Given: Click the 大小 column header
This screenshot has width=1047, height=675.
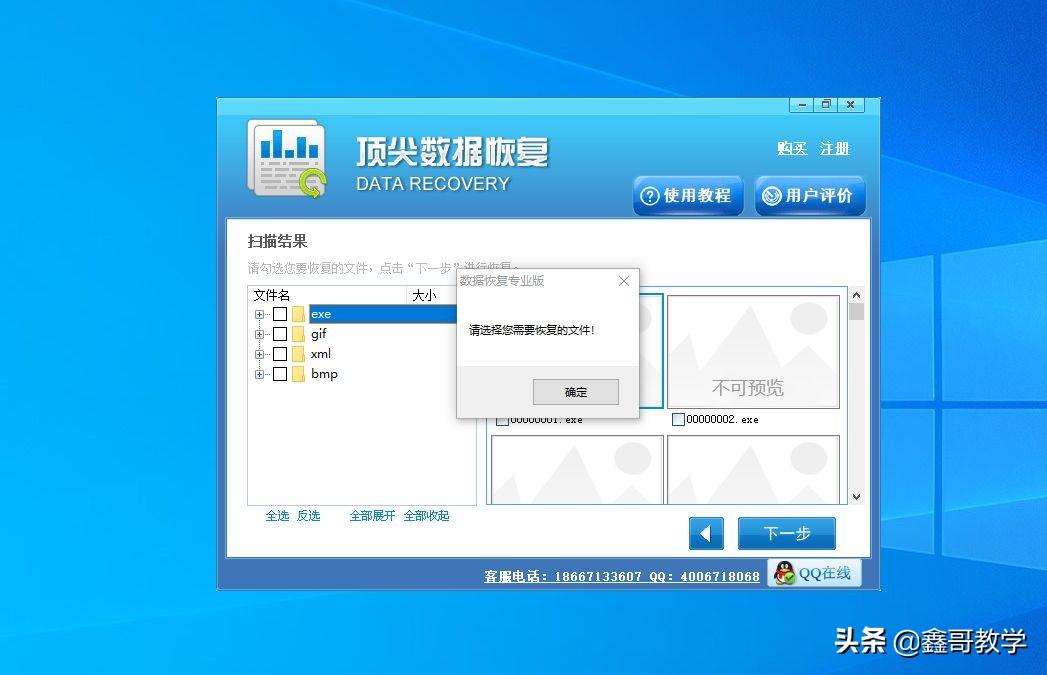Looking at the screenshot, I should [431, 295].
